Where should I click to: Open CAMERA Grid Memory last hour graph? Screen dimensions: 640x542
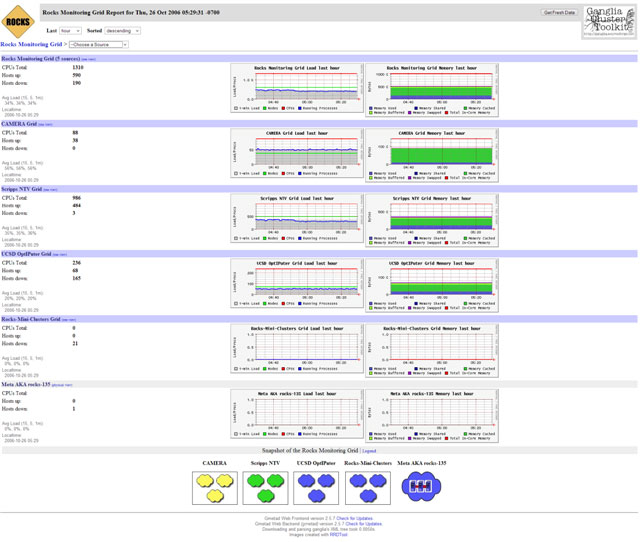pyautogui.click(x=432, y=155)
